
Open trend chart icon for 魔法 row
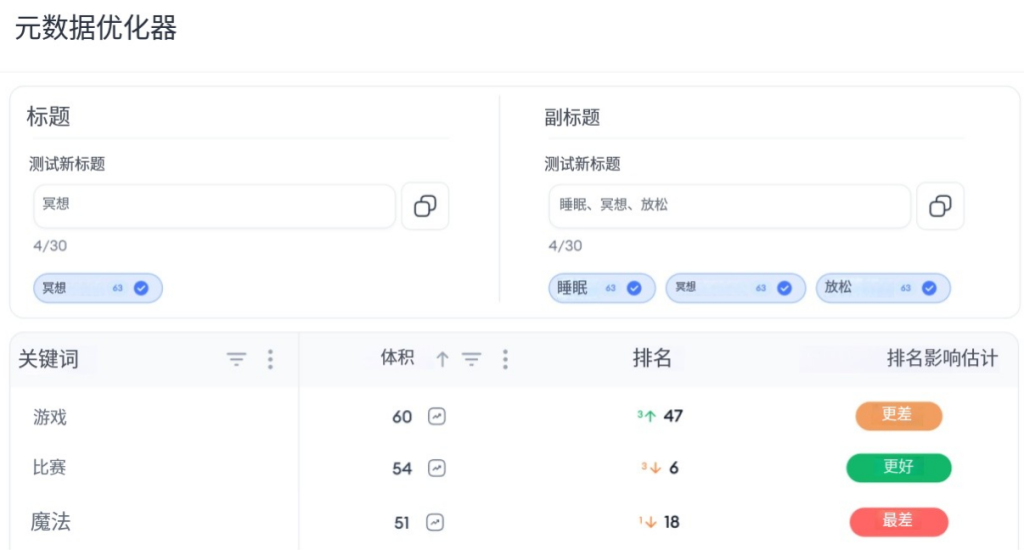coord(434,522)
